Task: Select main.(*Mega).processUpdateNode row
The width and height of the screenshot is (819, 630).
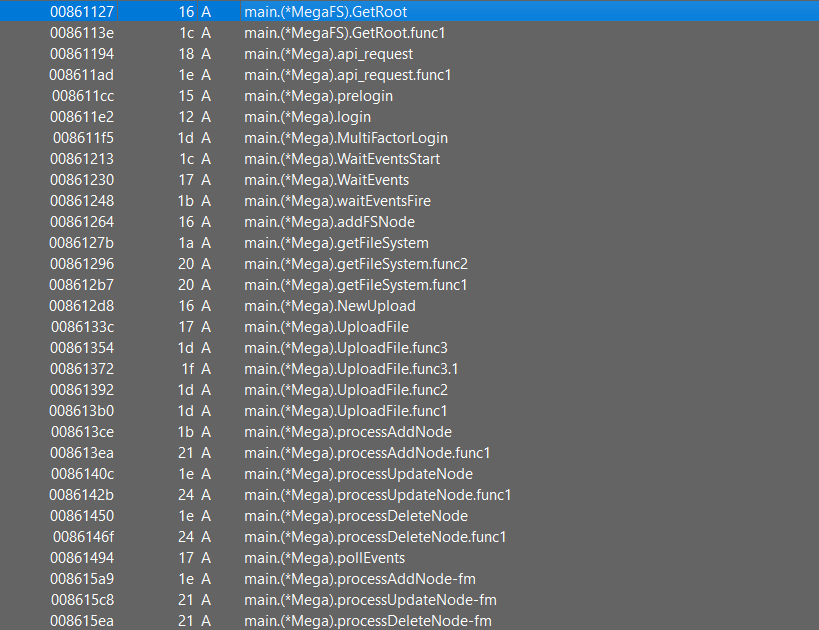Action: point(410,474)
